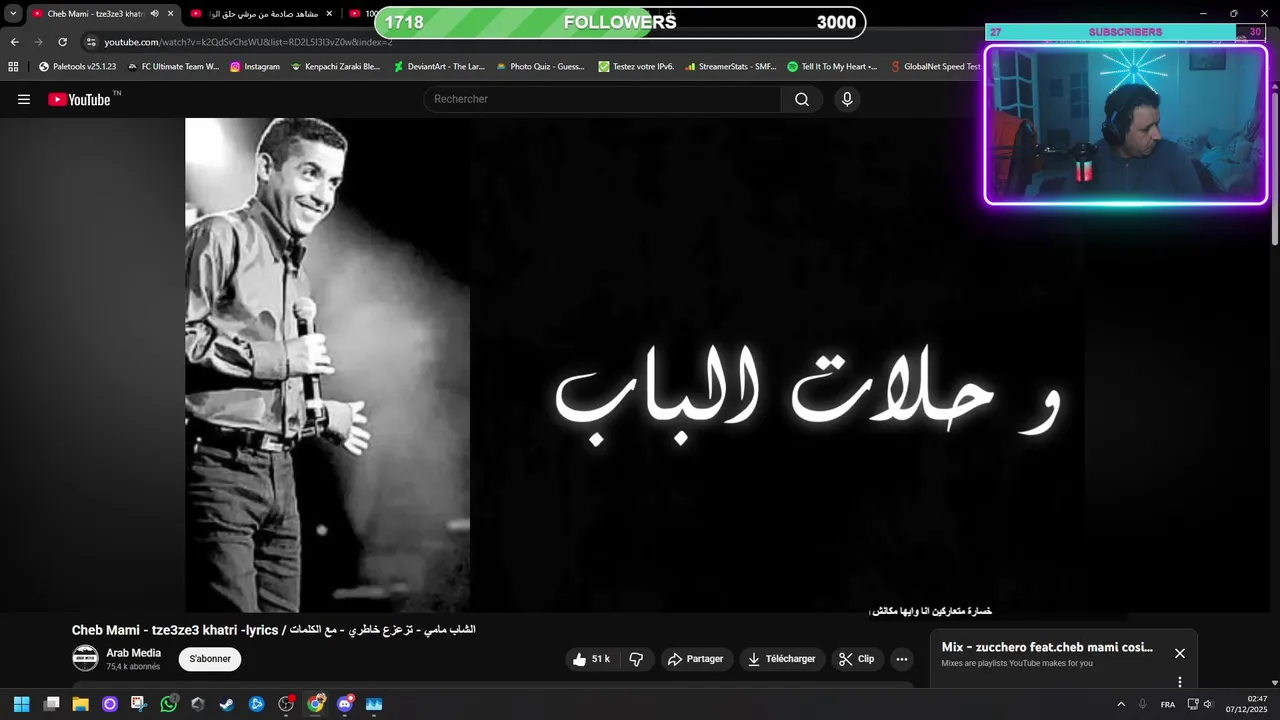The width and height of the screenshot is (1280, 720).
Task: Open Instagram bookmark
Action: coord(254,67)
